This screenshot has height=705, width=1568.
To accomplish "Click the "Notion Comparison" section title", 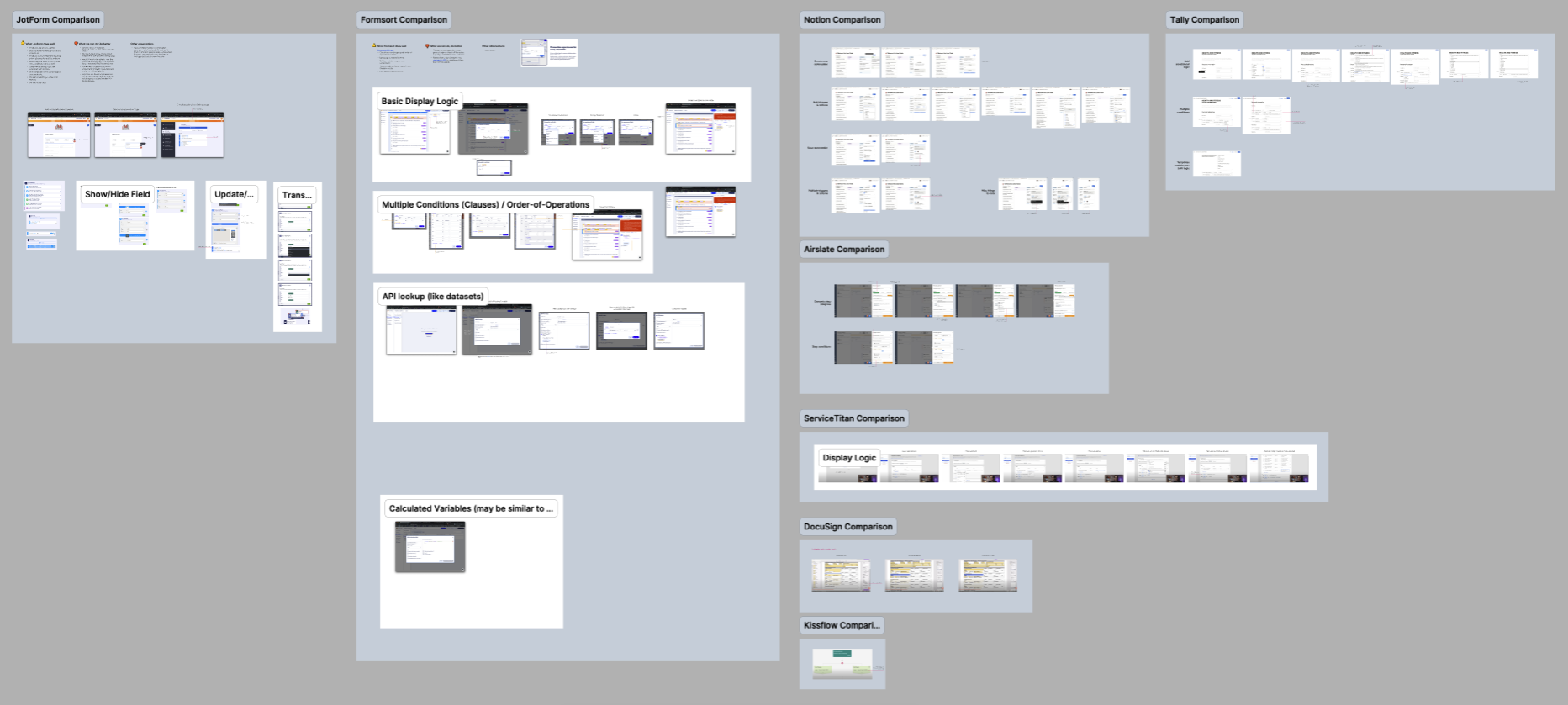I will [842, 20].
